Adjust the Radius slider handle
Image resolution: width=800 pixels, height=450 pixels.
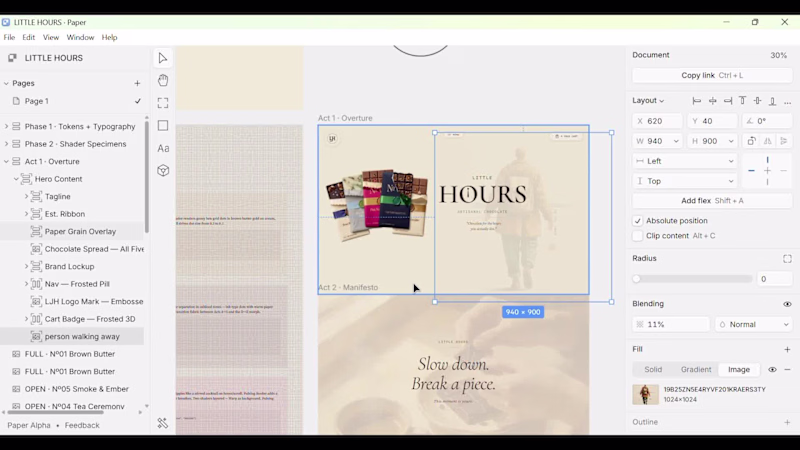pos(636,279)
